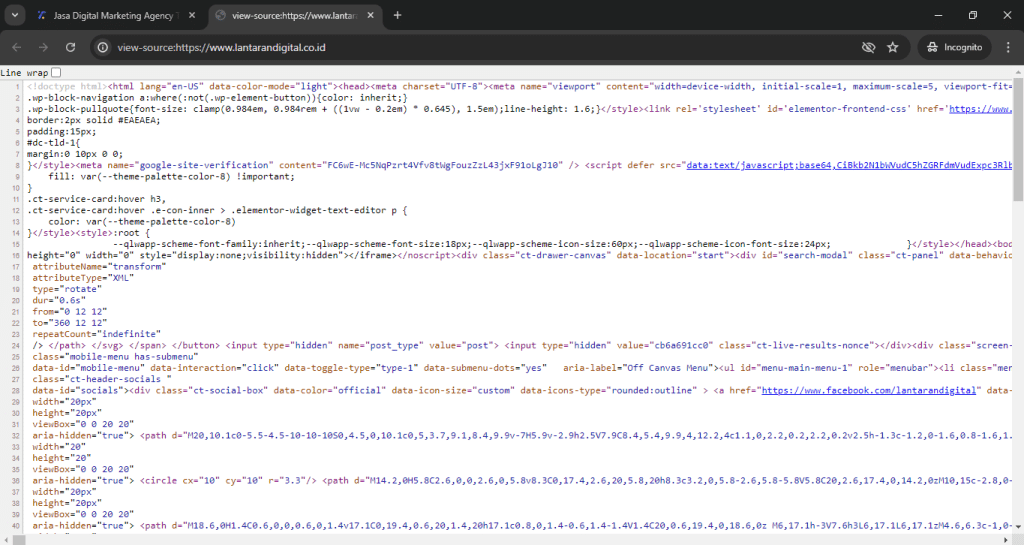
Task: Enable the Line wrap checkbox
Action: click(x=56, y=73)
